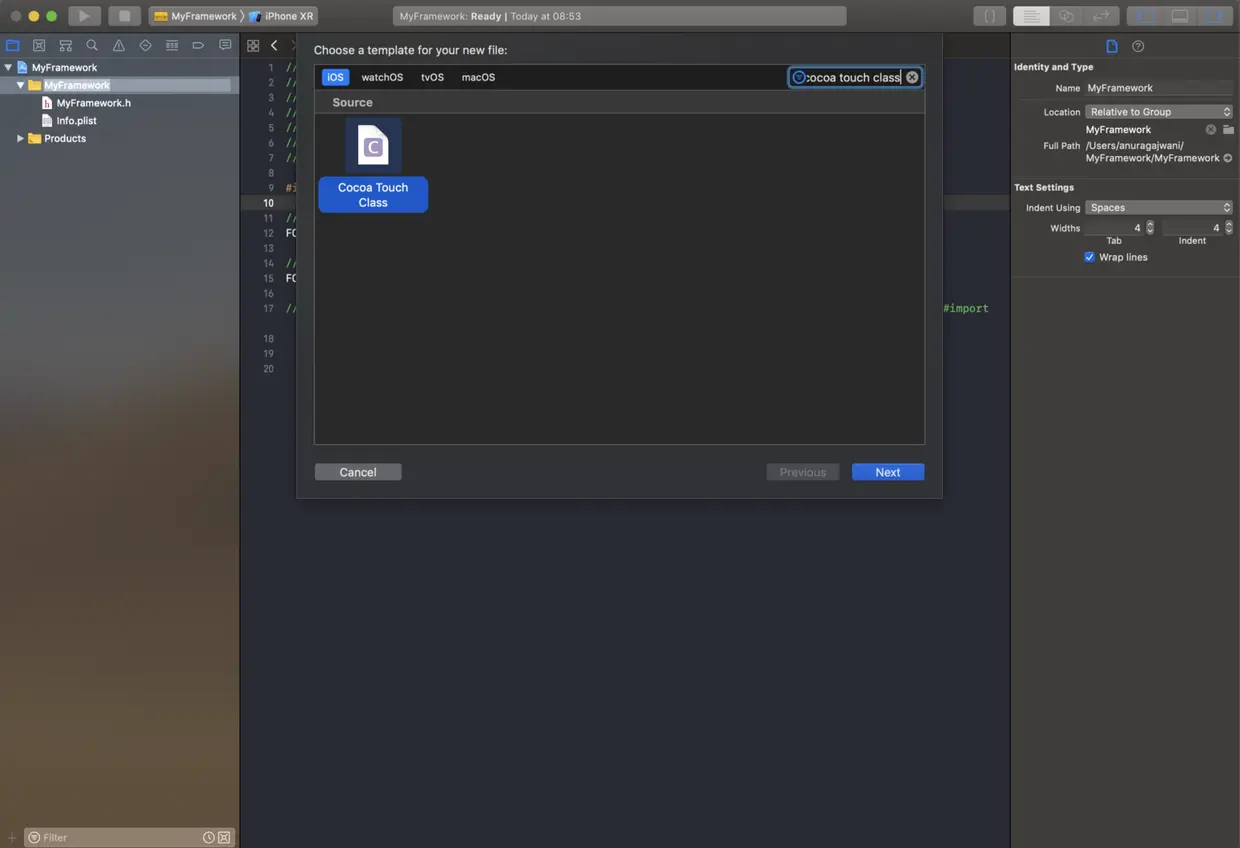Click the Name field in inspector

[x=1159, y=88]
